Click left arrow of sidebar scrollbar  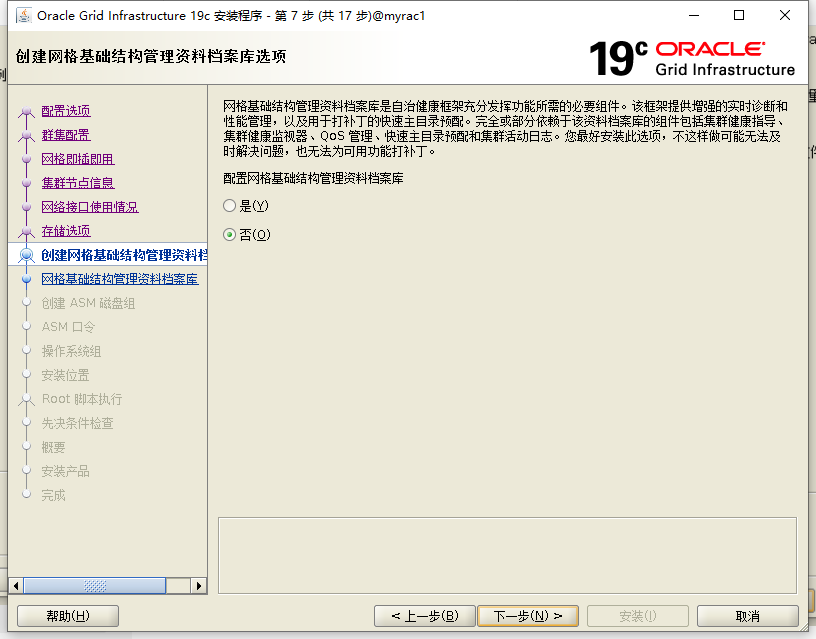[x=16, y=585]
